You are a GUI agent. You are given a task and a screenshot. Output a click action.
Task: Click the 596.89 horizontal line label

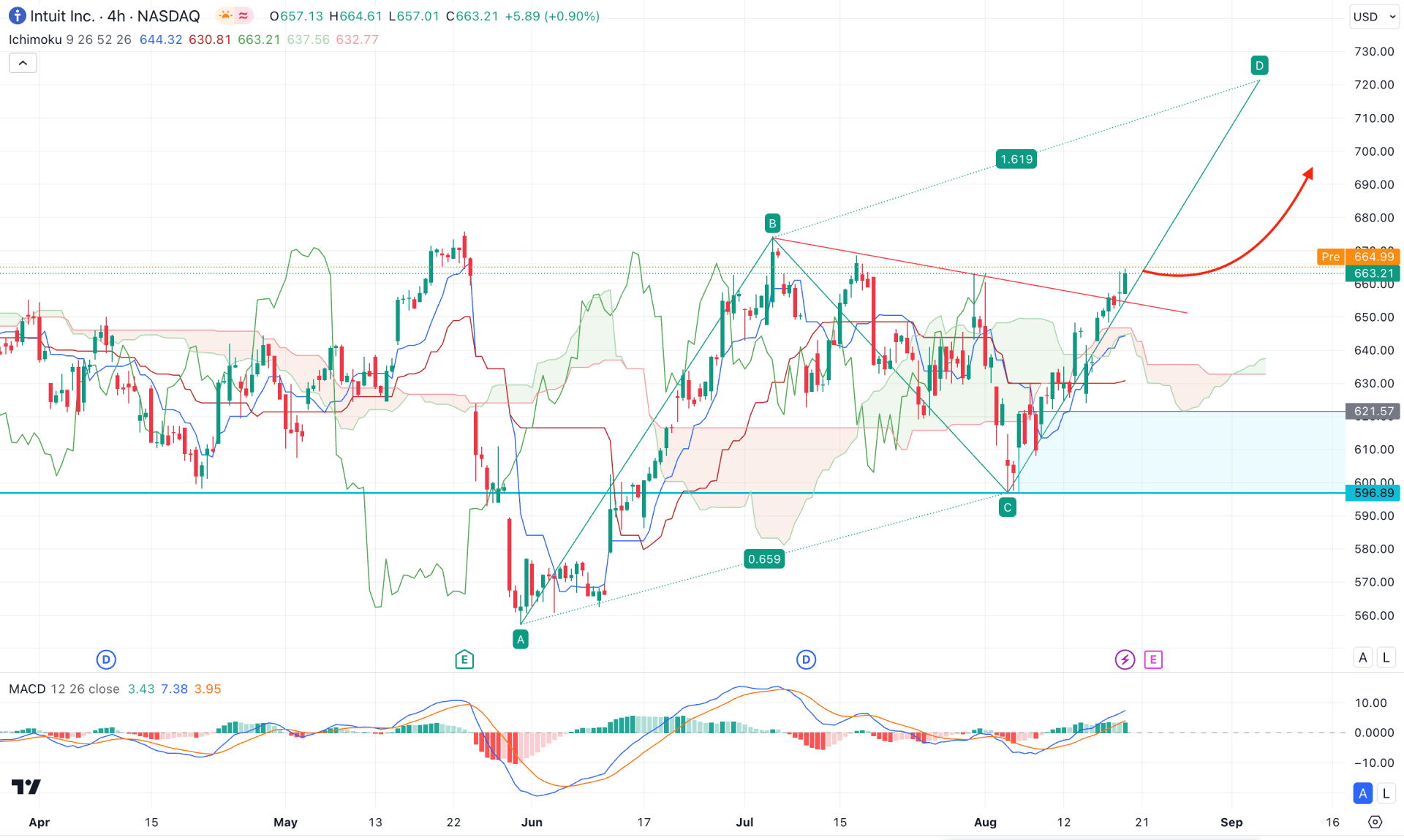(x=1373, y=493)
